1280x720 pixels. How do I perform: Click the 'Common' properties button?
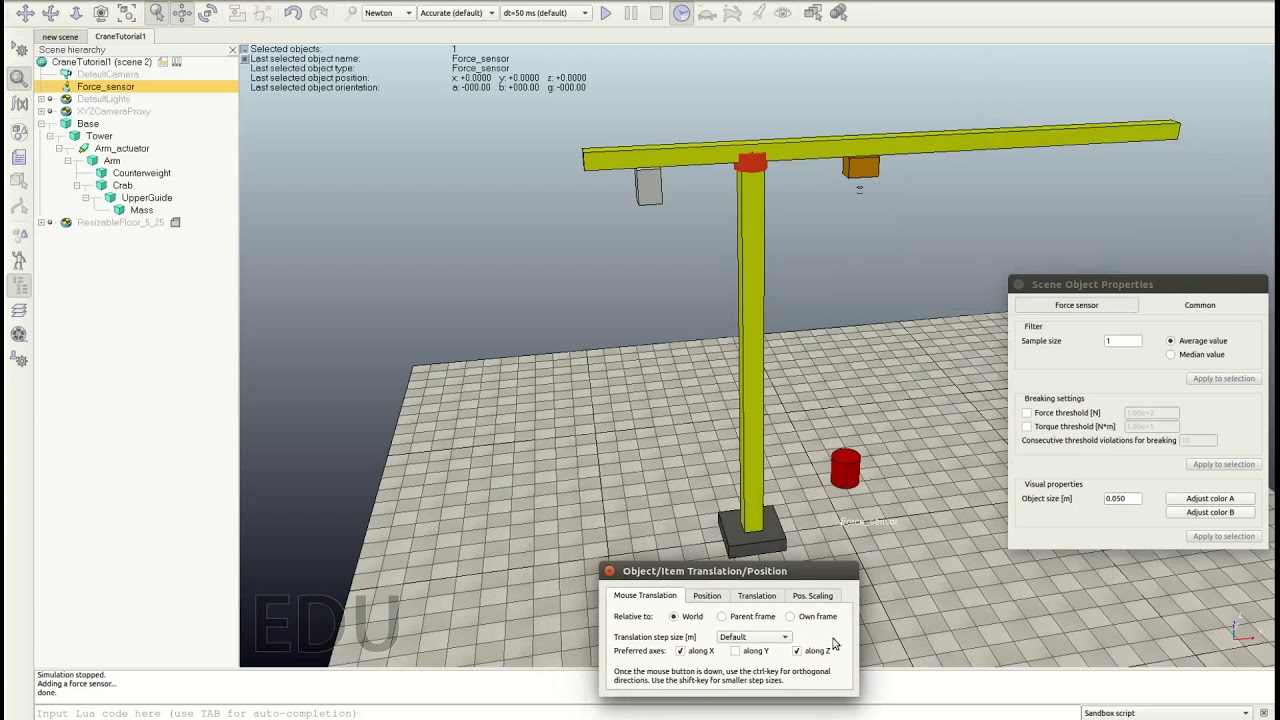click(1200, 305)
